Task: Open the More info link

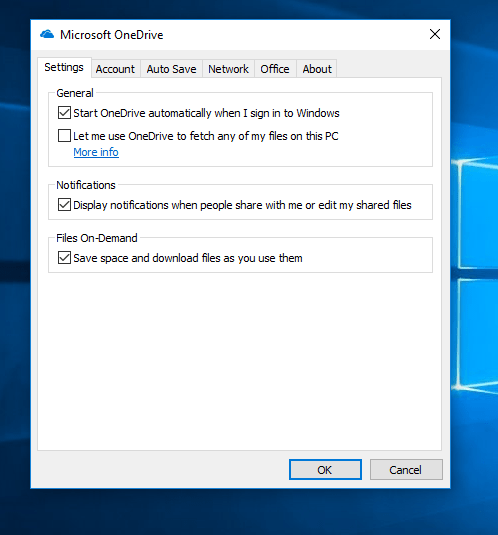Action: pyautogui.click(x=96, y=152)
